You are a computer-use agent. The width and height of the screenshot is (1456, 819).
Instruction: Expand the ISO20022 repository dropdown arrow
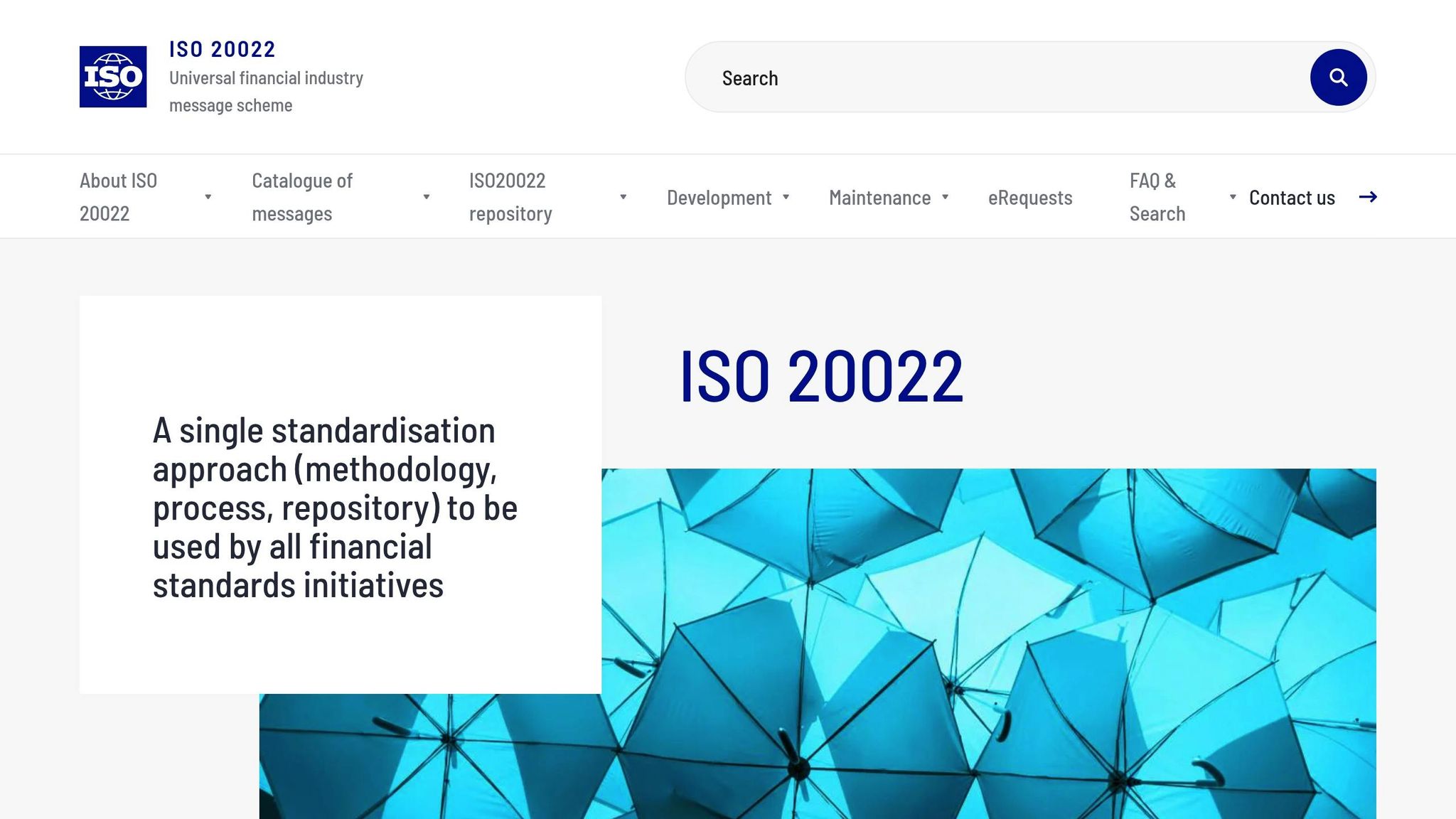click(x=623, y=198)
